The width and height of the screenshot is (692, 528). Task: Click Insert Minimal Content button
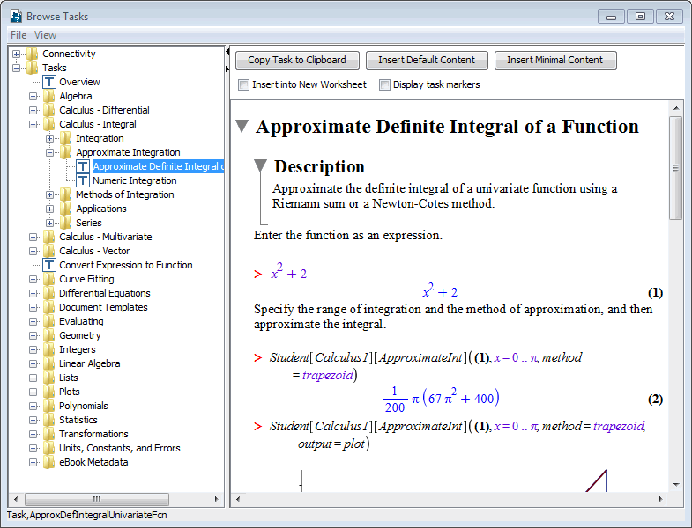555,60
